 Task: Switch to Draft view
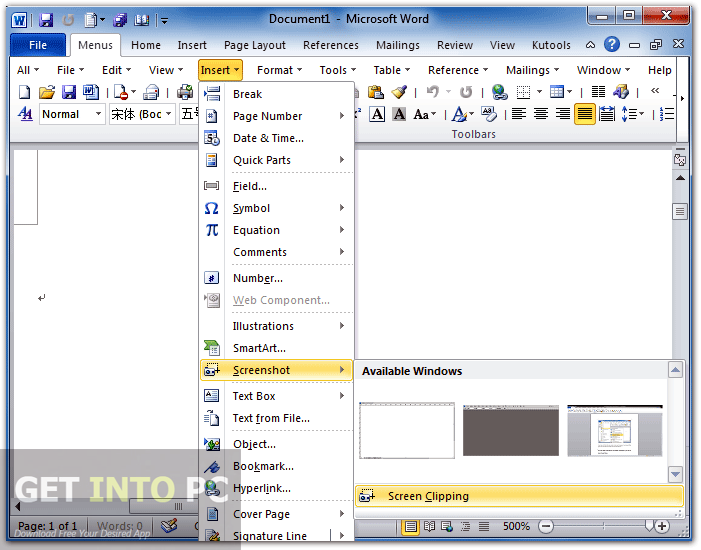tap(484, 526)
